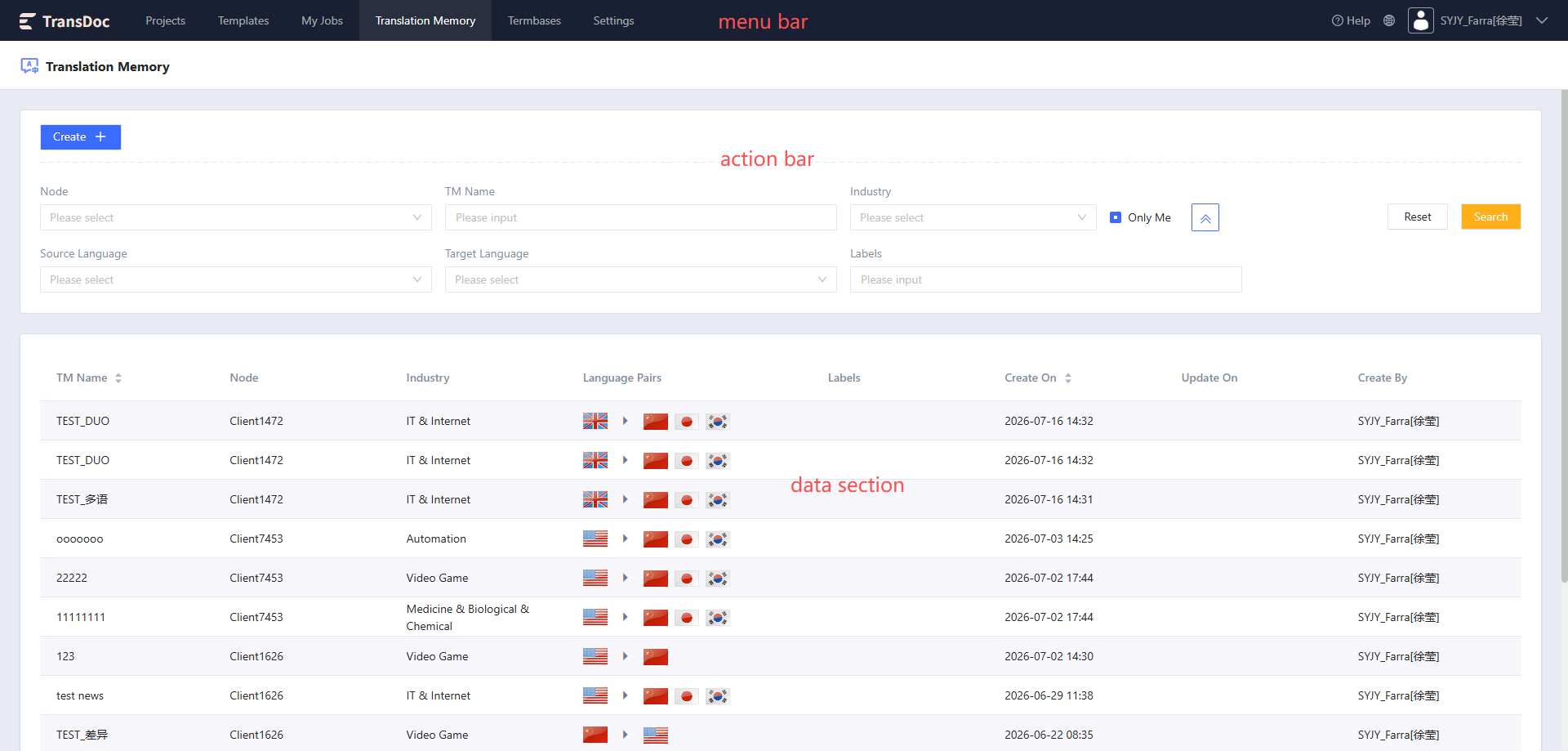This screenshot has height=751, width=1568.
Task: Click language arrow in the 22222 row
Action: 625,579
